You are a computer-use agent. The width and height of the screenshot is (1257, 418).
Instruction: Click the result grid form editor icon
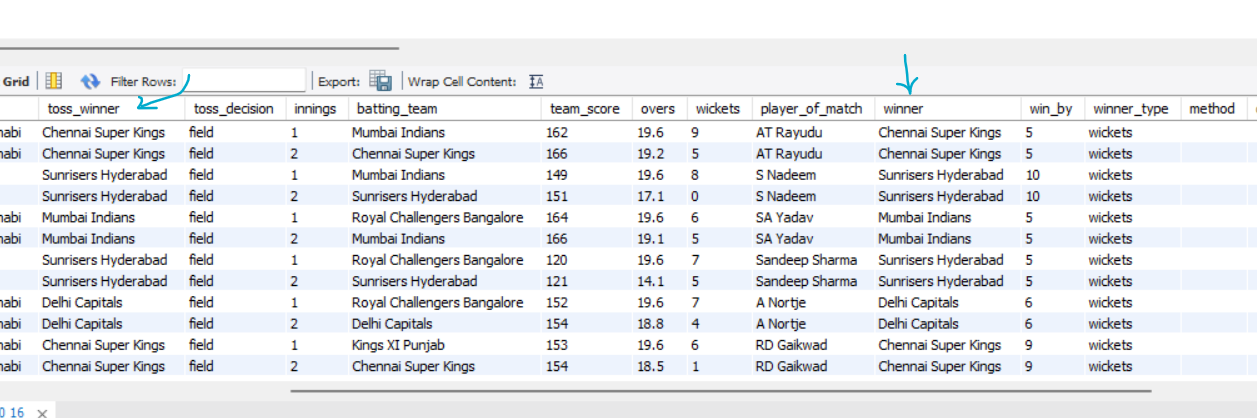54,81
